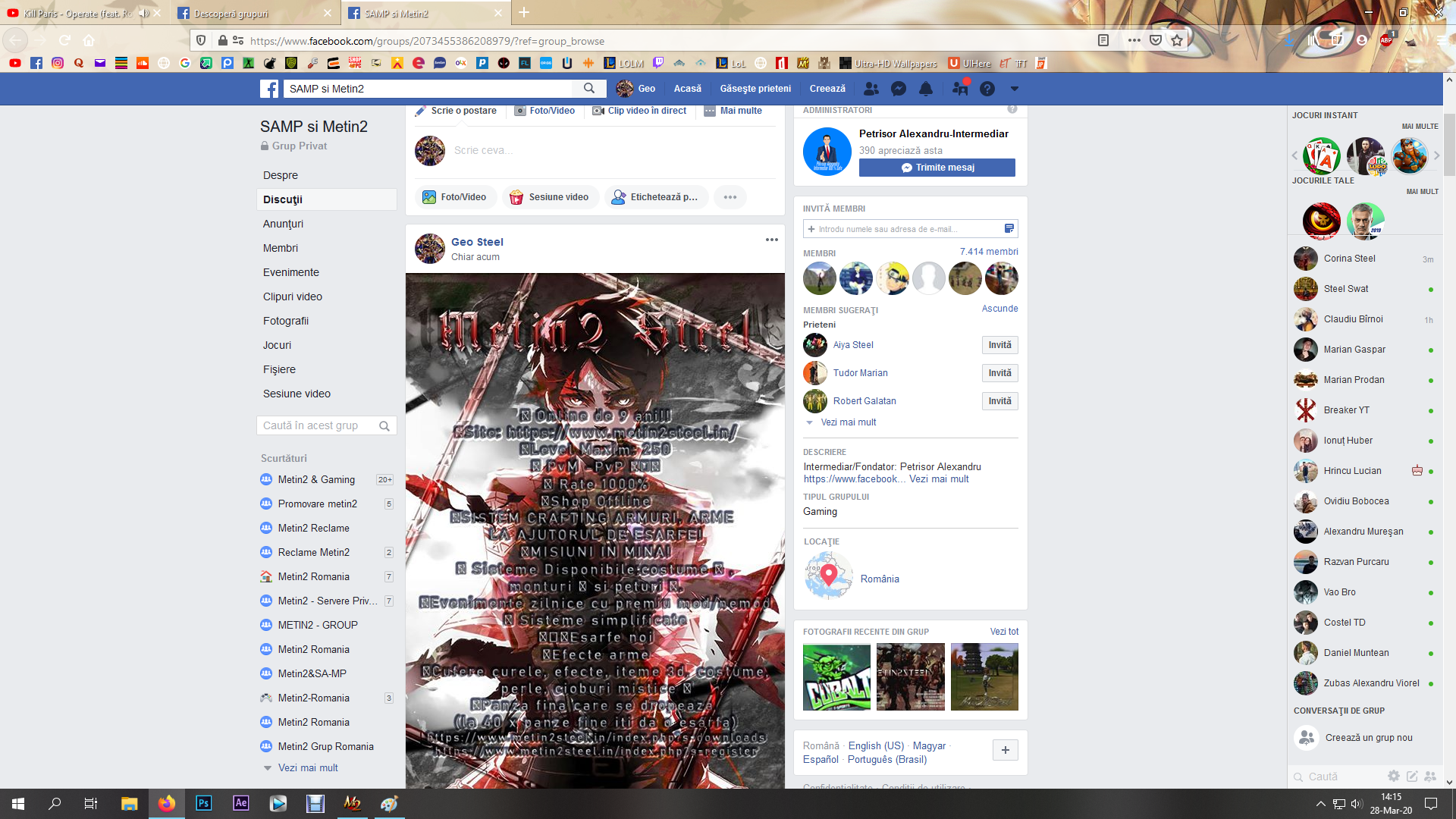Screen dimensions: 1456x819
Task: Open the help question mark icon
Action: pos(987,89)
